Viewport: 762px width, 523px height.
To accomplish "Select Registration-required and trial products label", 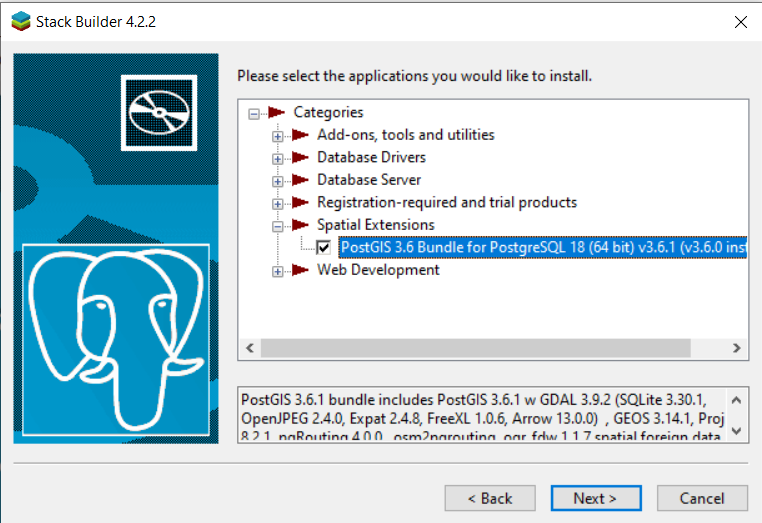I will [x=447, y=202].
